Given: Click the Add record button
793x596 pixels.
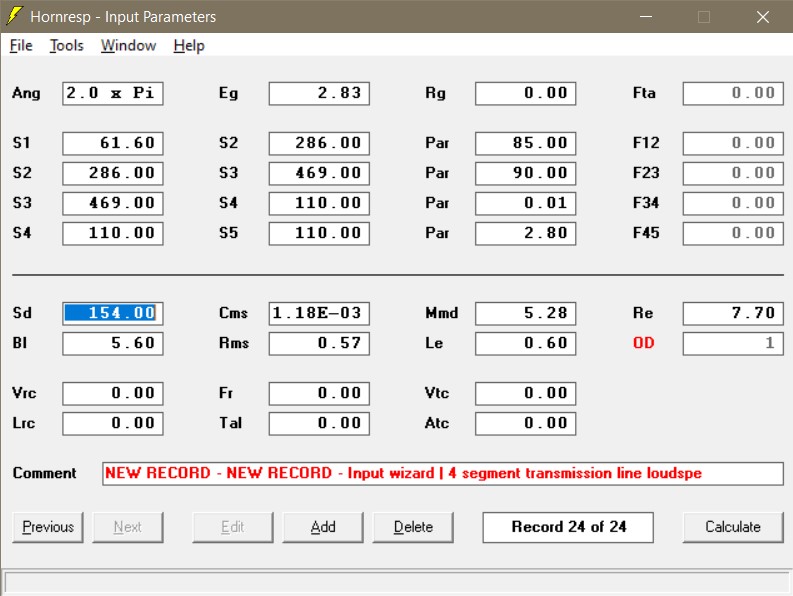Looking at the screenshot, I should coord(323,527).
